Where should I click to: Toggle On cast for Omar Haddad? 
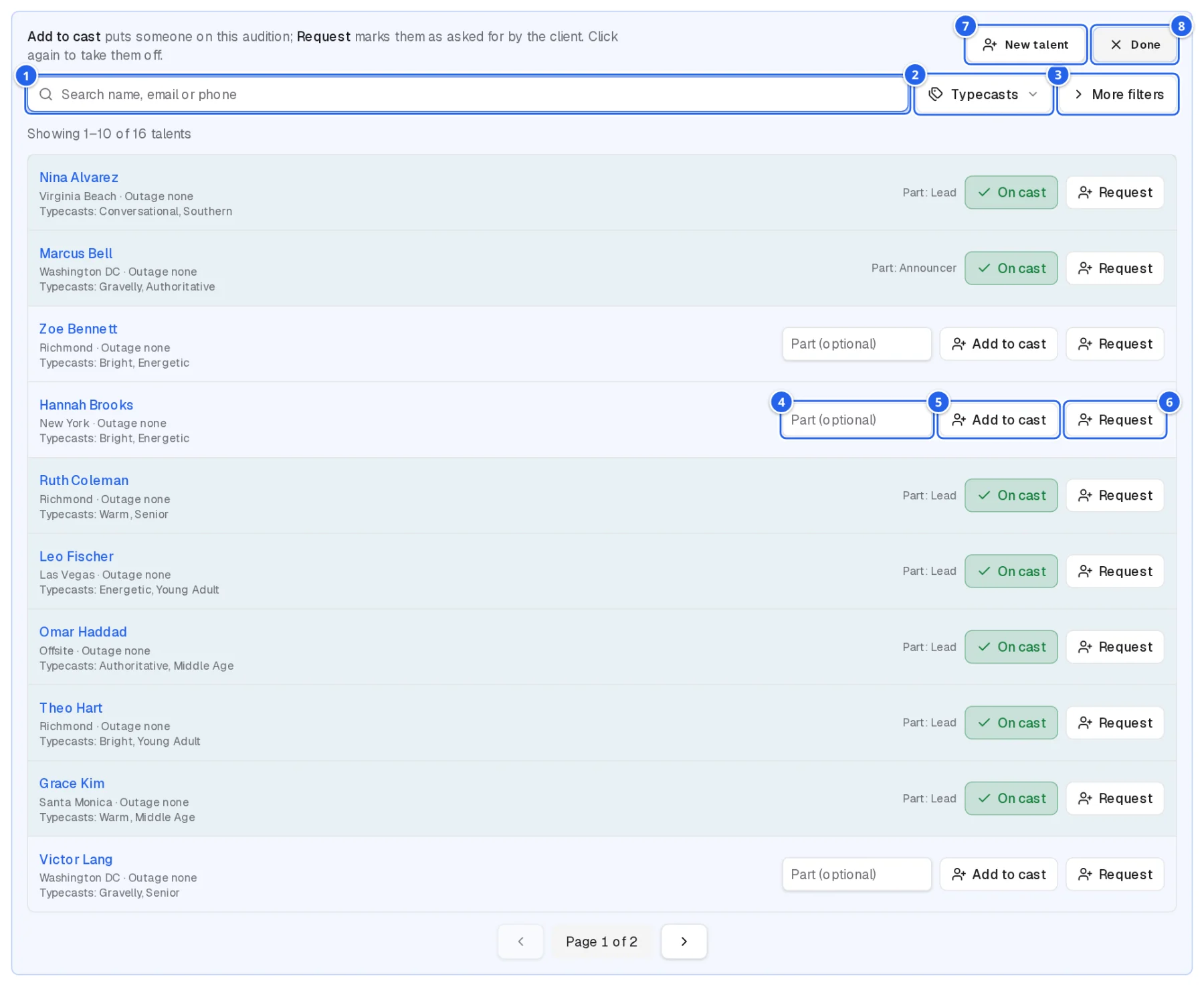(x=1011, y=647)
